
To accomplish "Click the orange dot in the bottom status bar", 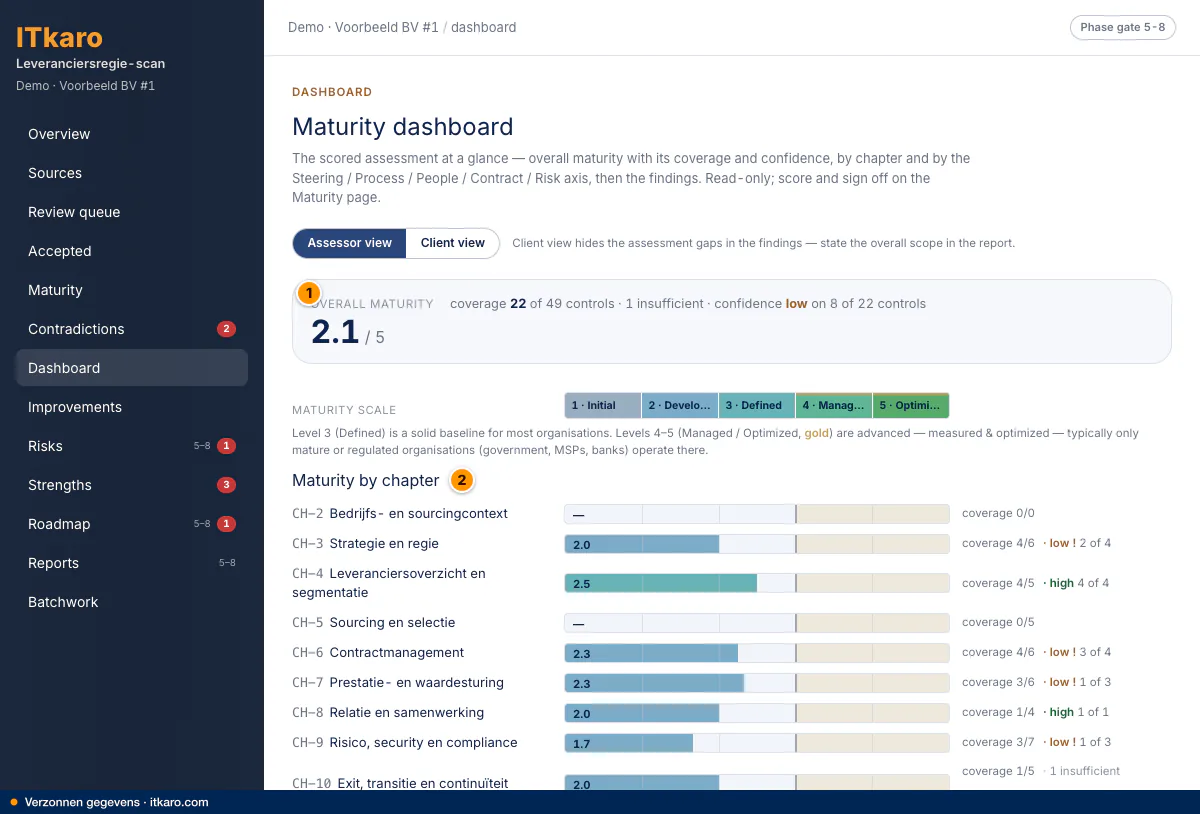I will pos(14,802).
